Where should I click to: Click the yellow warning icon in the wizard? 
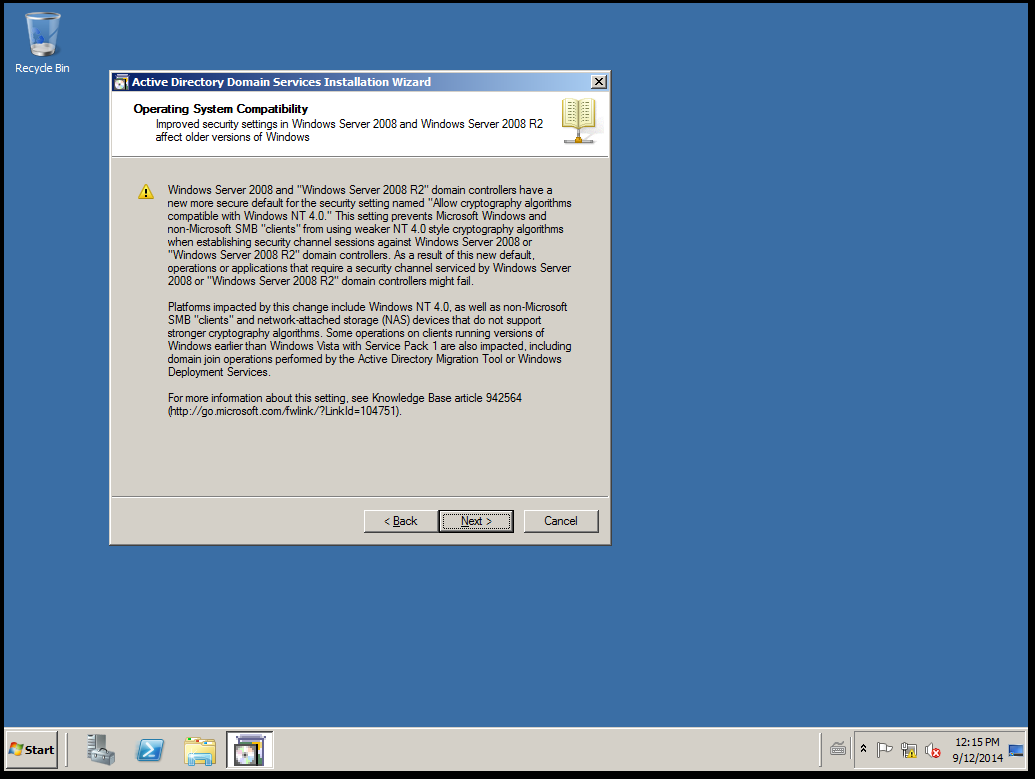[146, 191]
